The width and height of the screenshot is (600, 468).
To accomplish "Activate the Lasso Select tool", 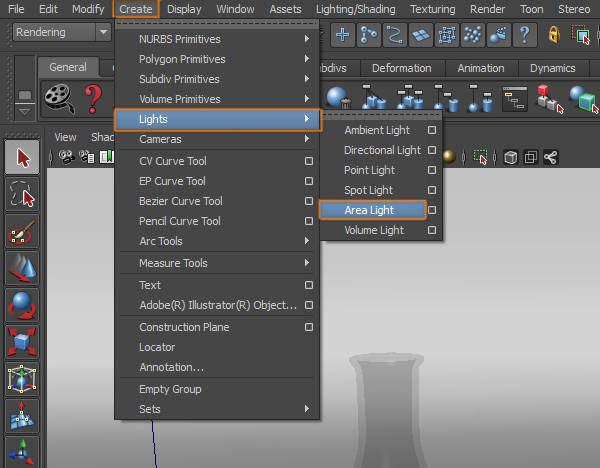I will tap(23, 195).
